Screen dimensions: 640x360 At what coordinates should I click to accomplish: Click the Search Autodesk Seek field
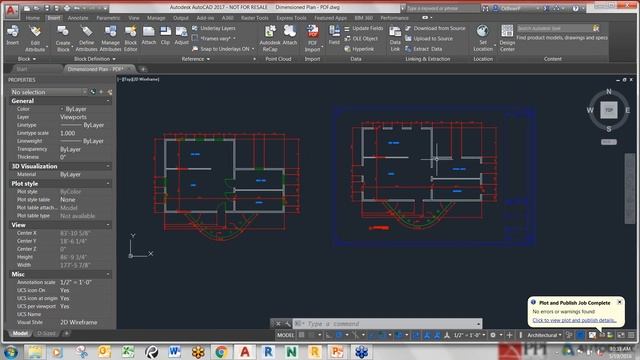(554, 28)
